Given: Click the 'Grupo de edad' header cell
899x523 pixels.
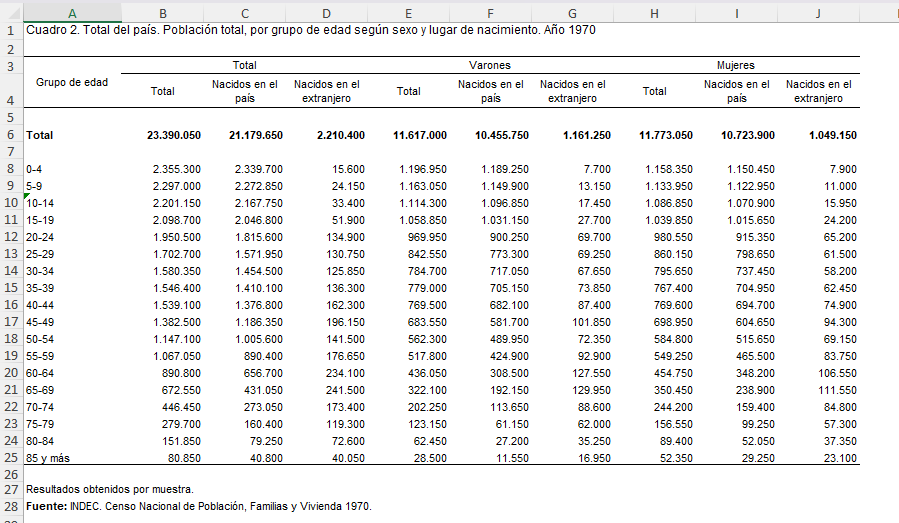Looking at the screenshot, I should tap(72, 82).
